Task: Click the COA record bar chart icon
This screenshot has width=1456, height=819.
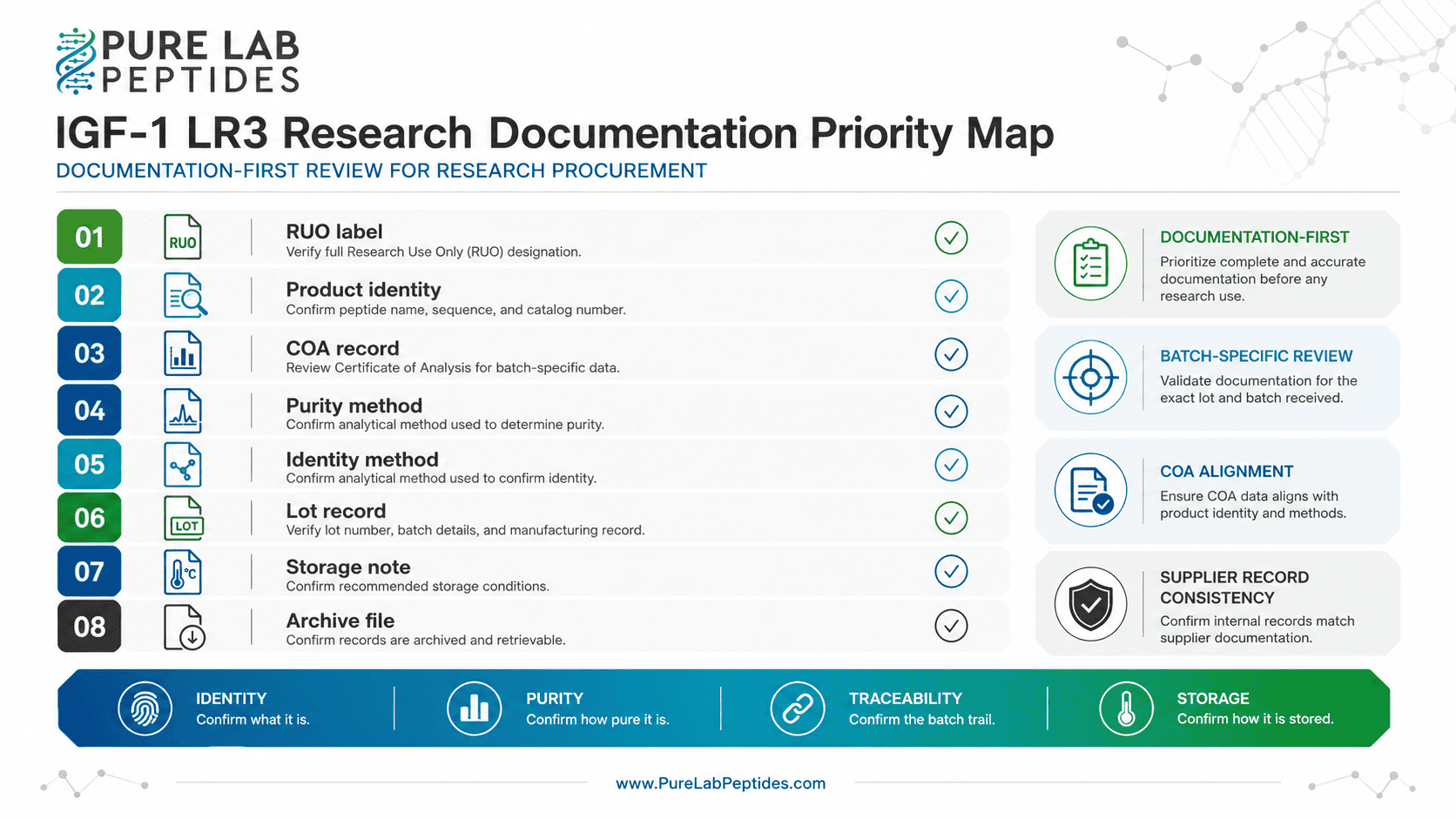Action: (x=183, y=353)
